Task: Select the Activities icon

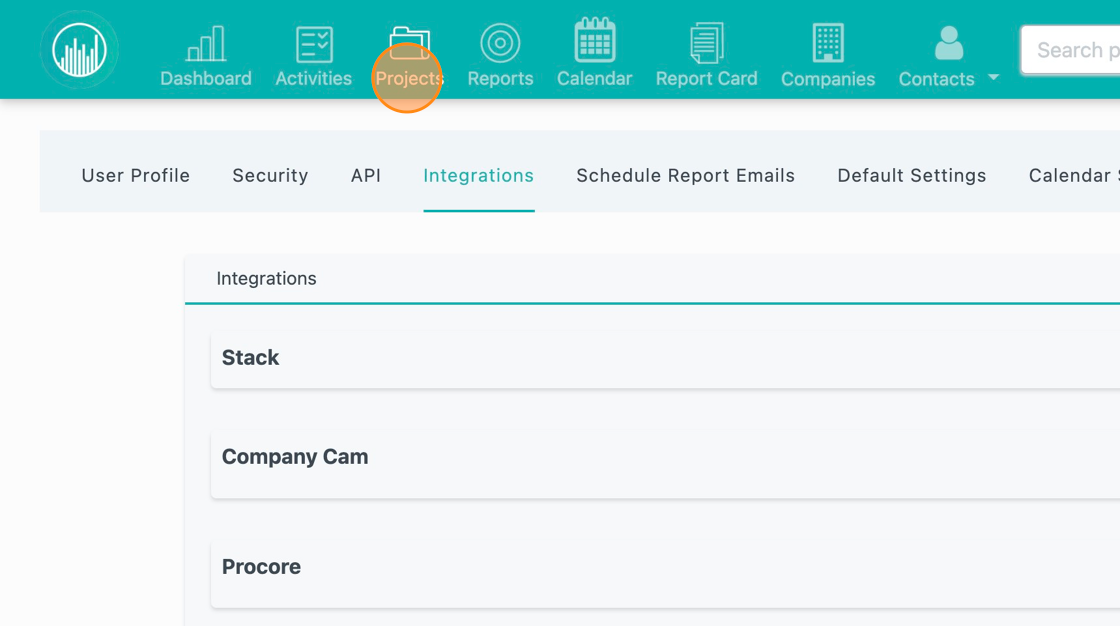Action: pos(313,55)
